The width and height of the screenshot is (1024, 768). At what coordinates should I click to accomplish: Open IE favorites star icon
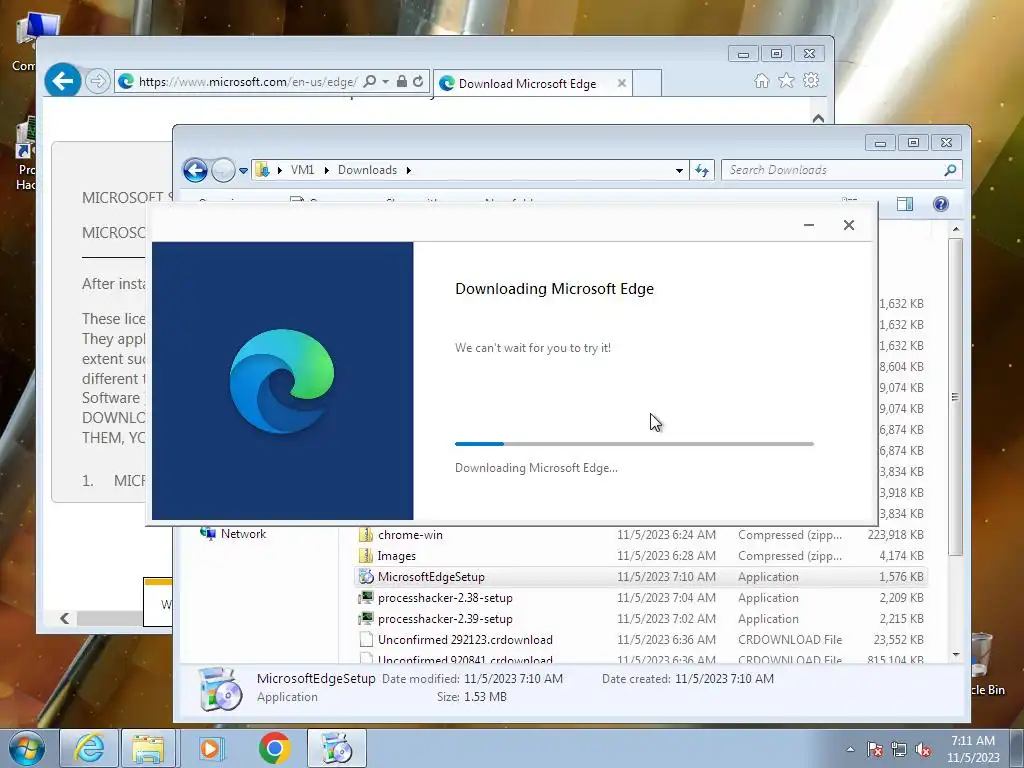tap(786, 80)
